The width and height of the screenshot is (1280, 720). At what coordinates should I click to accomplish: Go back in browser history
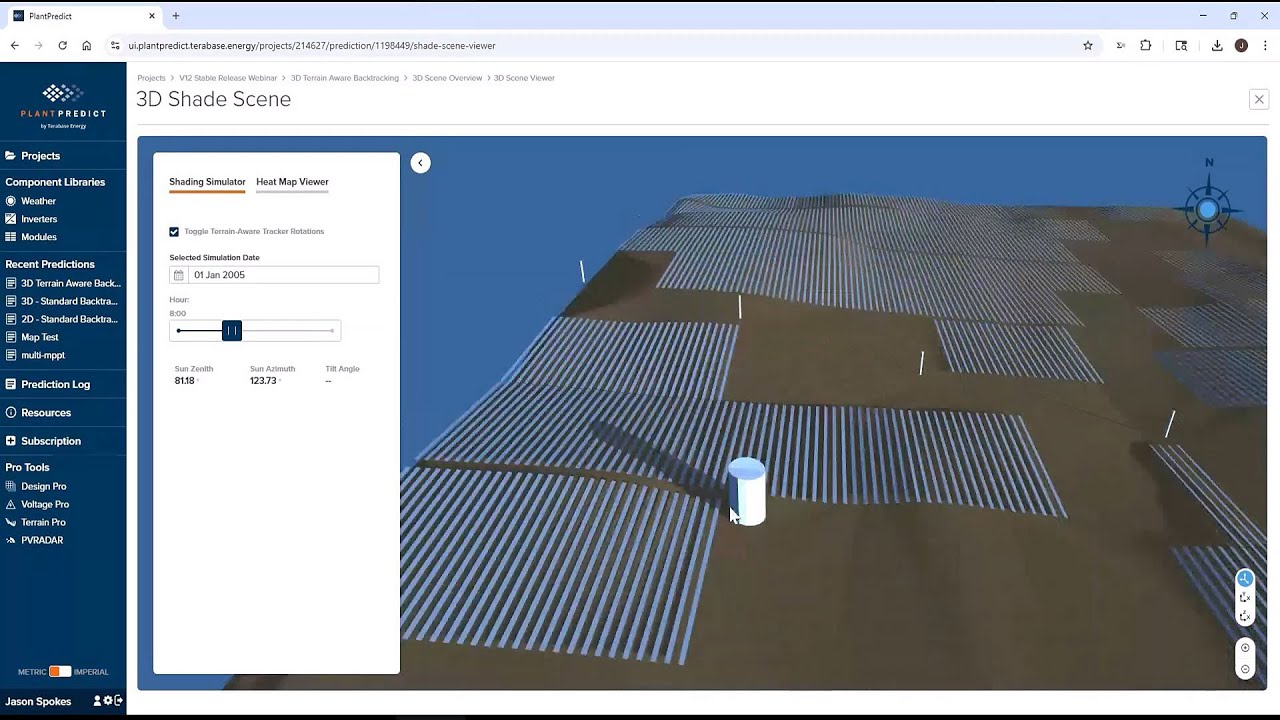click(15, 45)
